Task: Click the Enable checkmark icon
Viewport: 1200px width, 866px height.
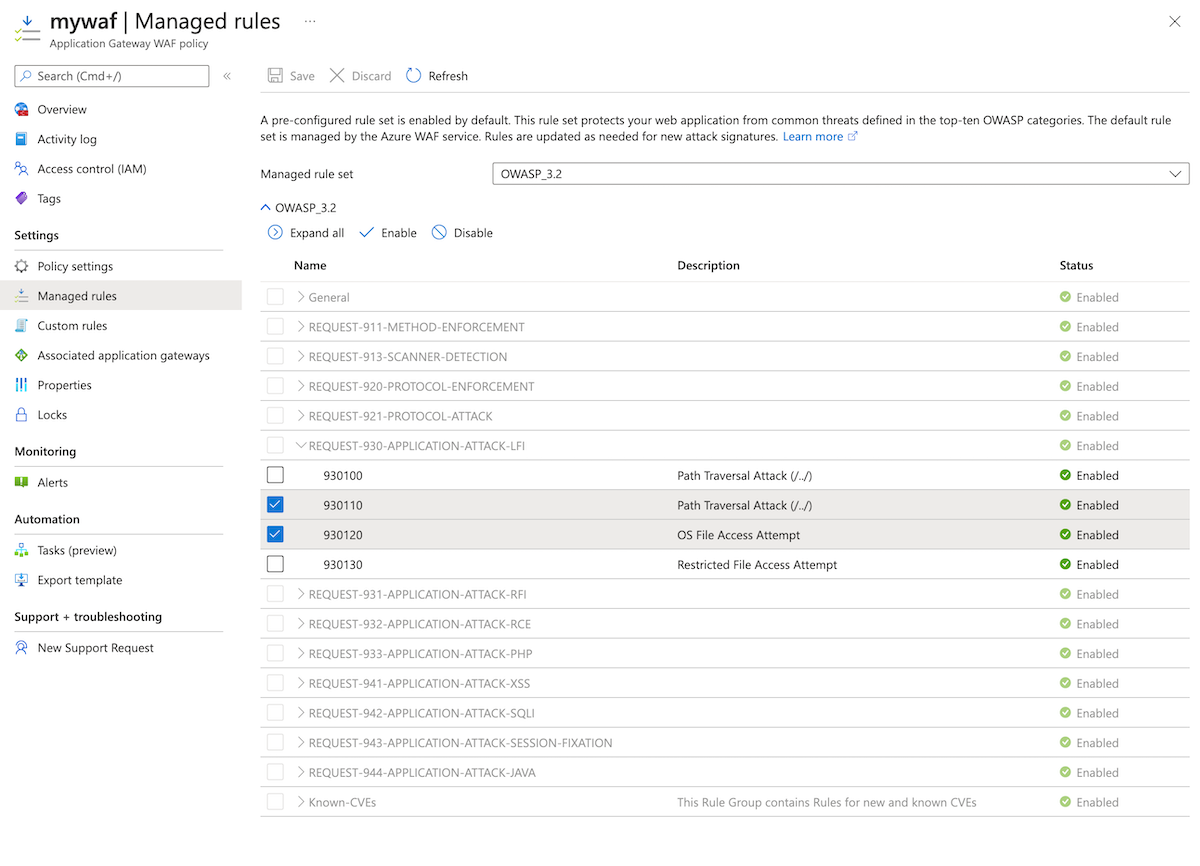Action: [366, 233]
